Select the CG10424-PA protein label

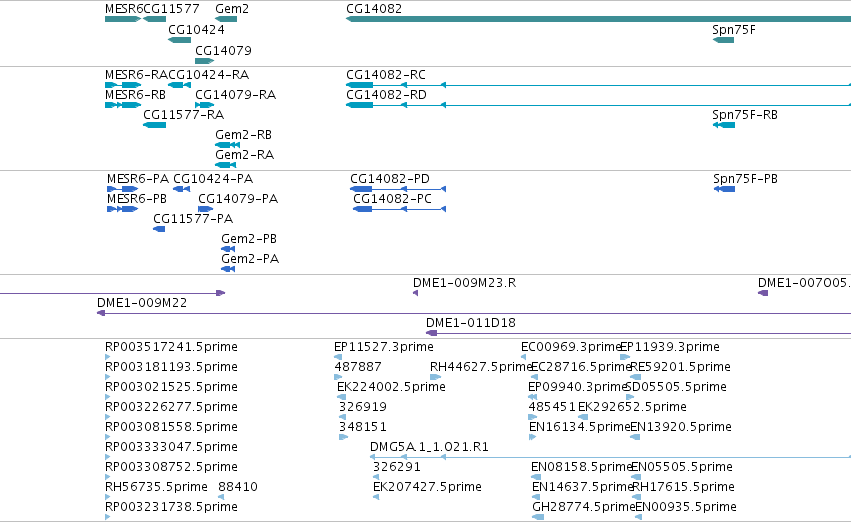point(213,179)
